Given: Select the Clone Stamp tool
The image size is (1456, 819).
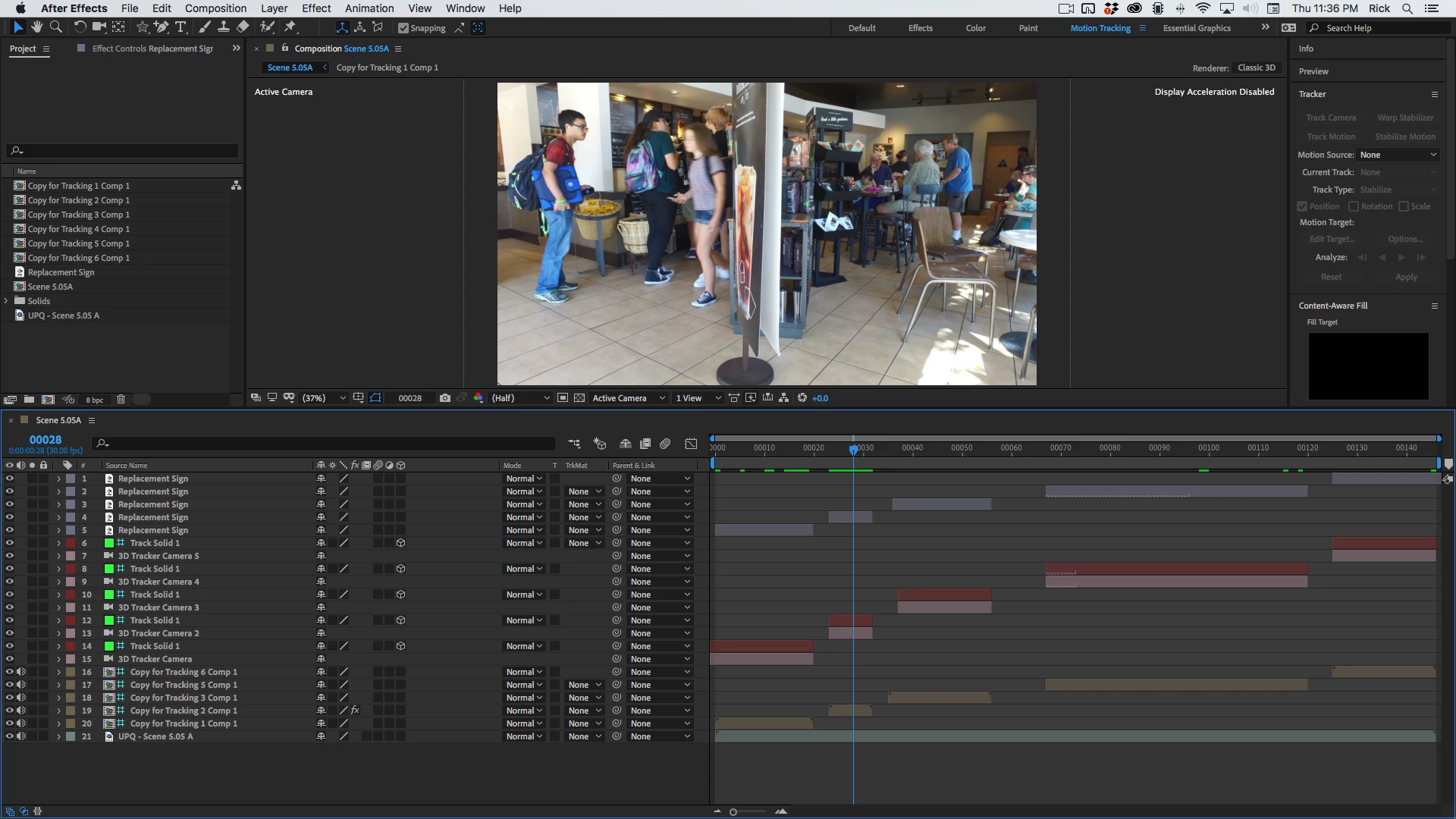Looking at the screenshot, I should (x=224, y=27).
